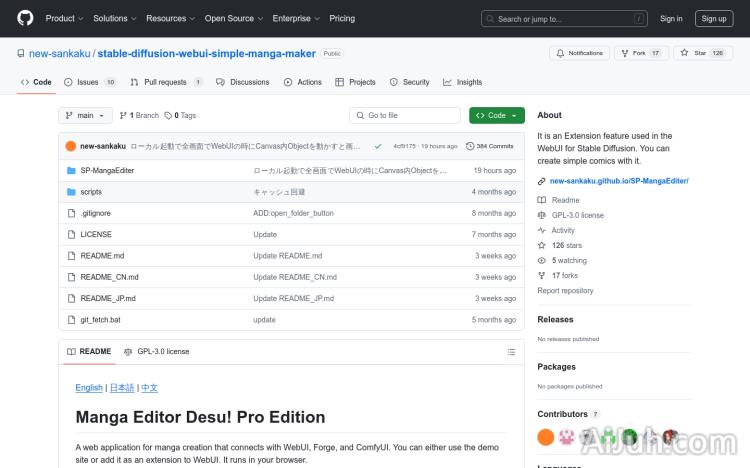Click the first contributor's orange avatar
The height and width of the screenshot is (468, 750).
coord(545,437)
